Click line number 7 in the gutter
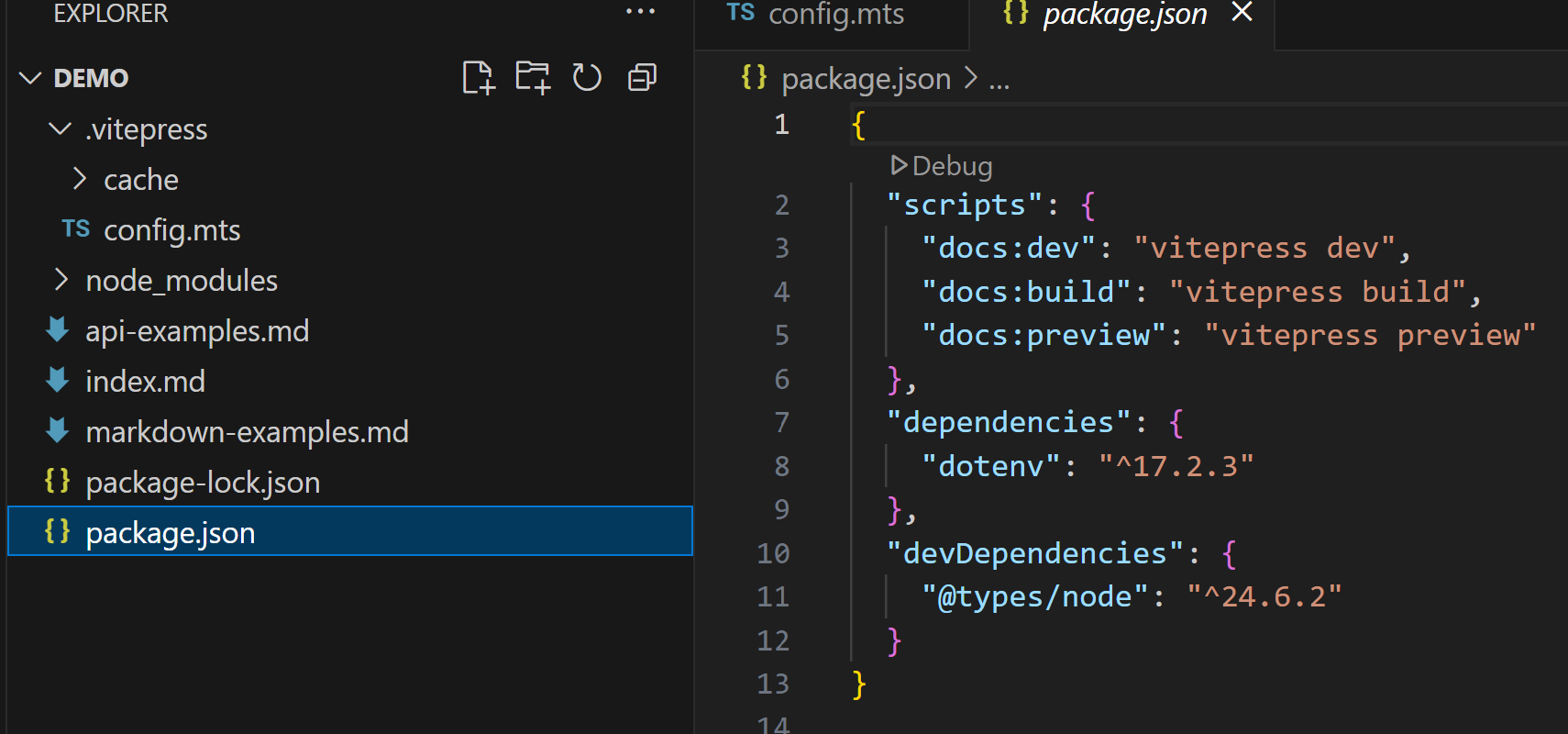1568x734 pixels. click(781, 422)
